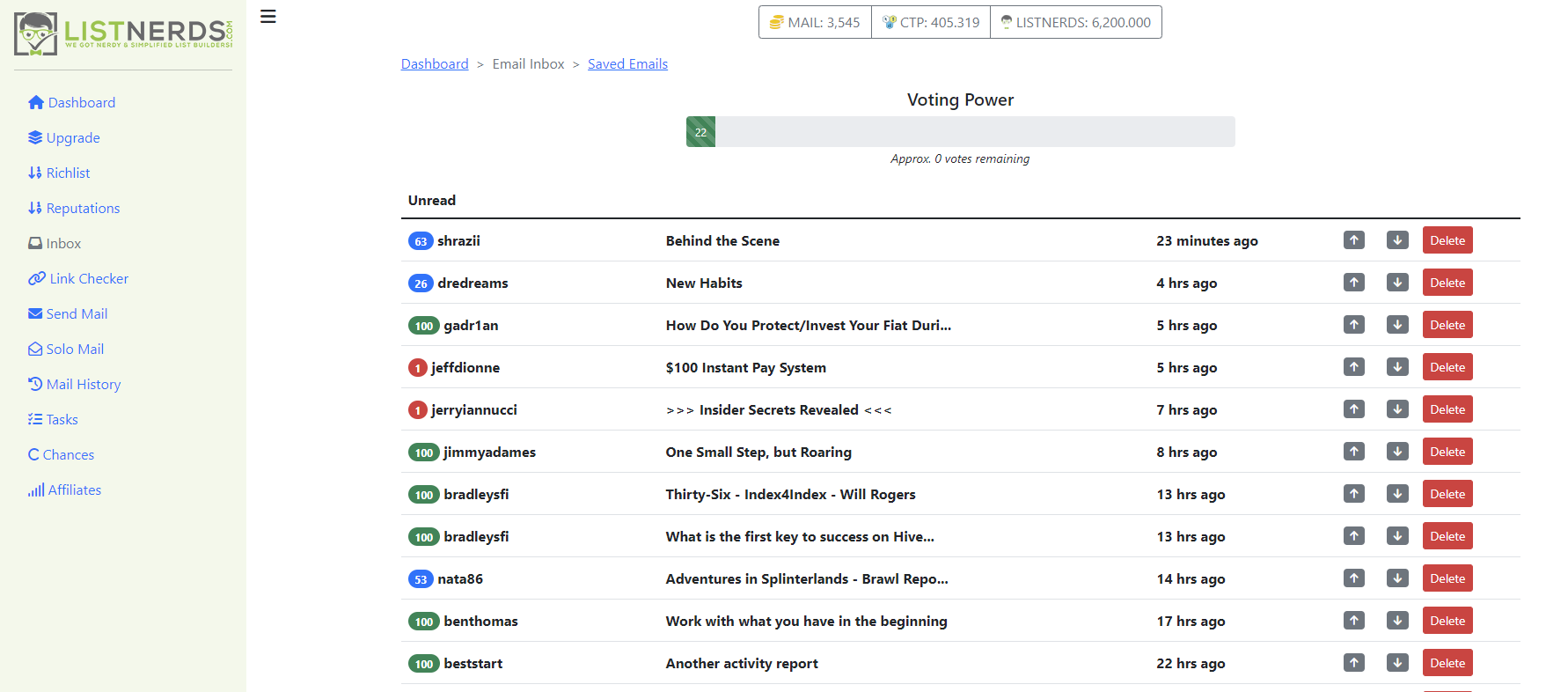Image resolution: width=1568 pixels, height=692 pixels.
Task: Downvote the Thirty-Six Index4Index email
Action: [x=1397, y=494]
